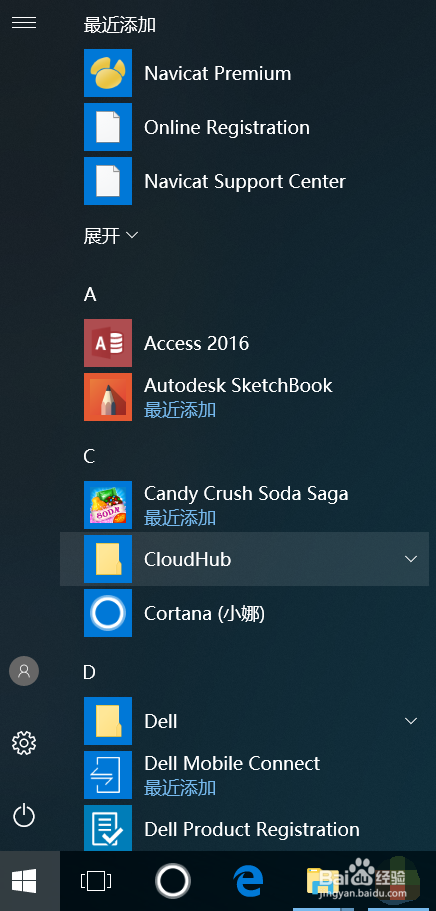Select Navicat Support Center label
436x911 pixels.
[245, 182]
